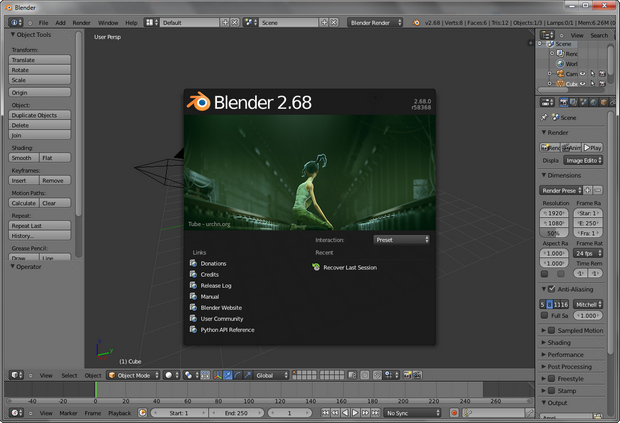Open the Marker menu in timeline
This screenshot has width=620, height=423.
coord(68,413)
